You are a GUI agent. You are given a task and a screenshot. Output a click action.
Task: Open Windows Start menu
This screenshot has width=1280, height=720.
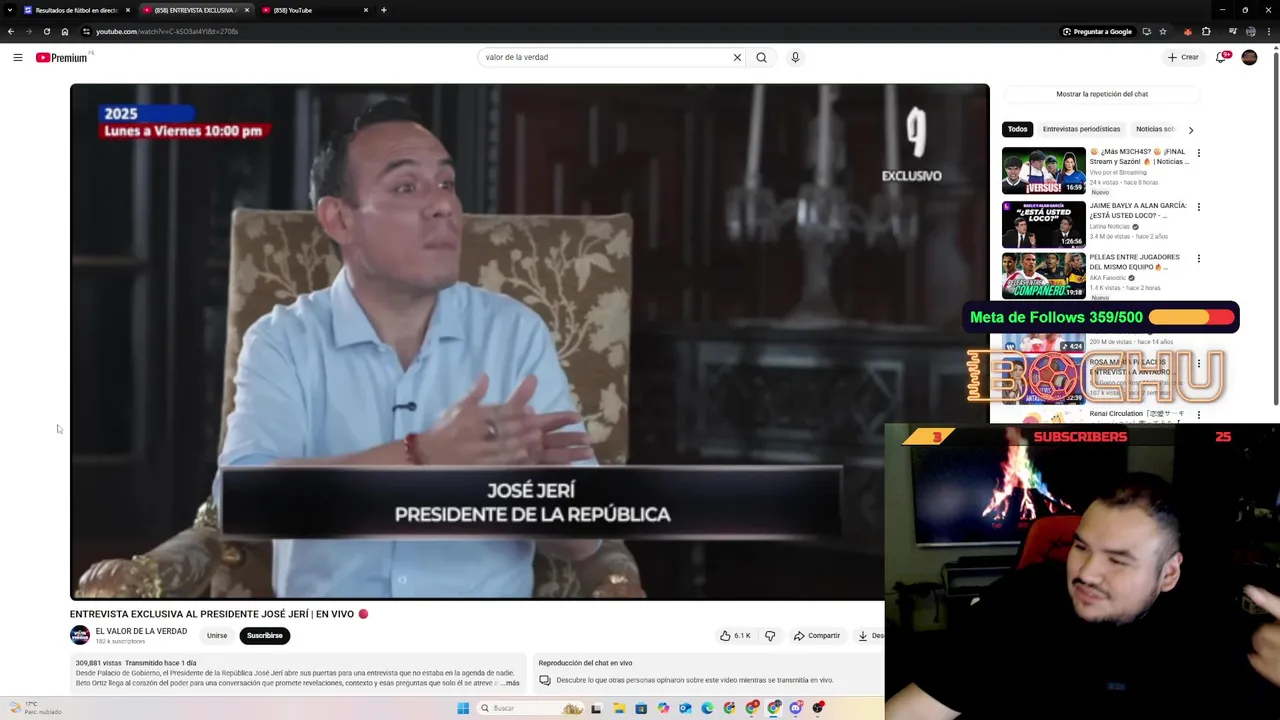pyautogui.click(x=463, y=708)
